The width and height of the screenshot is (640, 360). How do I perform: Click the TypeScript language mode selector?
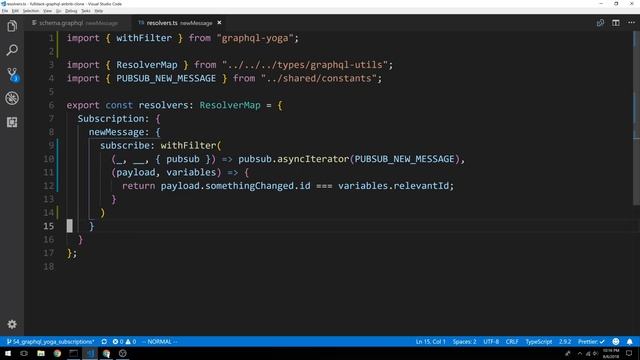tap(538, 342)
